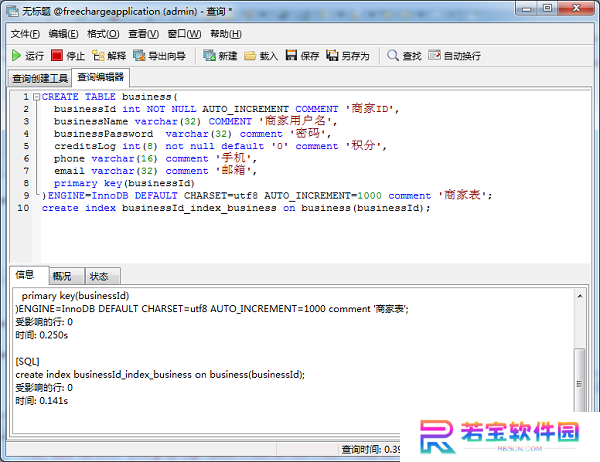Click the '商家表' comment string in editor

click(x=462, y=195)
